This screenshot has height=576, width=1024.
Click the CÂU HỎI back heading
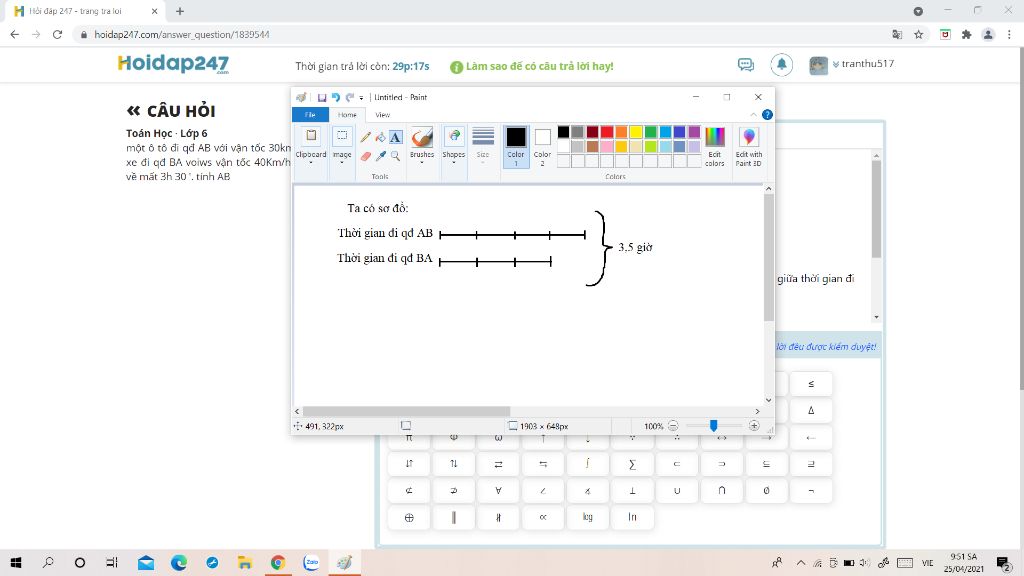point(171,111)
